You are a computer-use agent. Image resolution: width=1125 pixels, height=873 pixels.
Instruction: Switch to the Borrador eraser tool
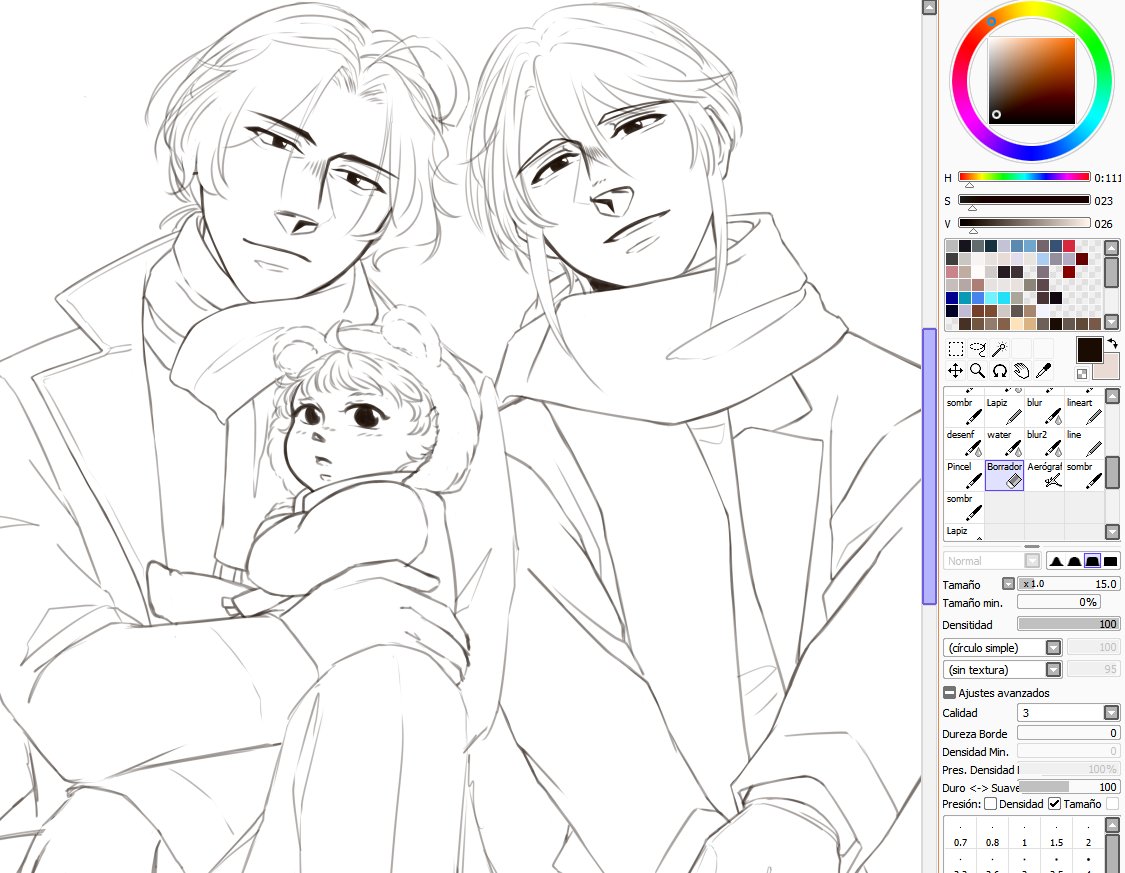[1004, 474]
